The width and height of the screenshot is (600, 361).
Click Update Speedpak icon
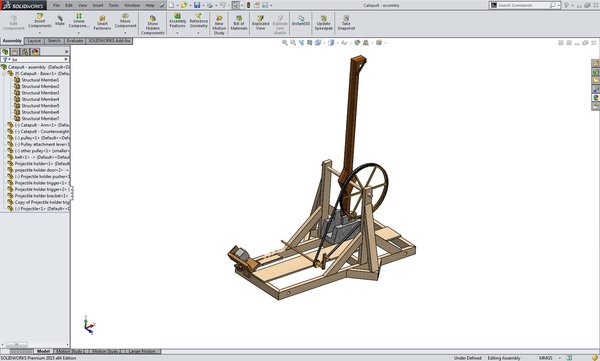point(324,23)
